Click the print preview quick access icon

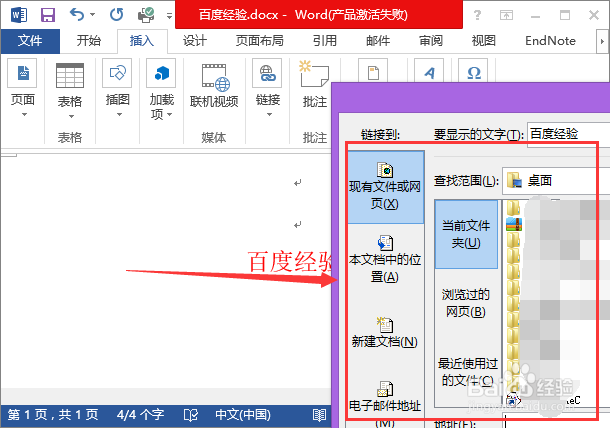pyautogui.click(x=146, y=15)
